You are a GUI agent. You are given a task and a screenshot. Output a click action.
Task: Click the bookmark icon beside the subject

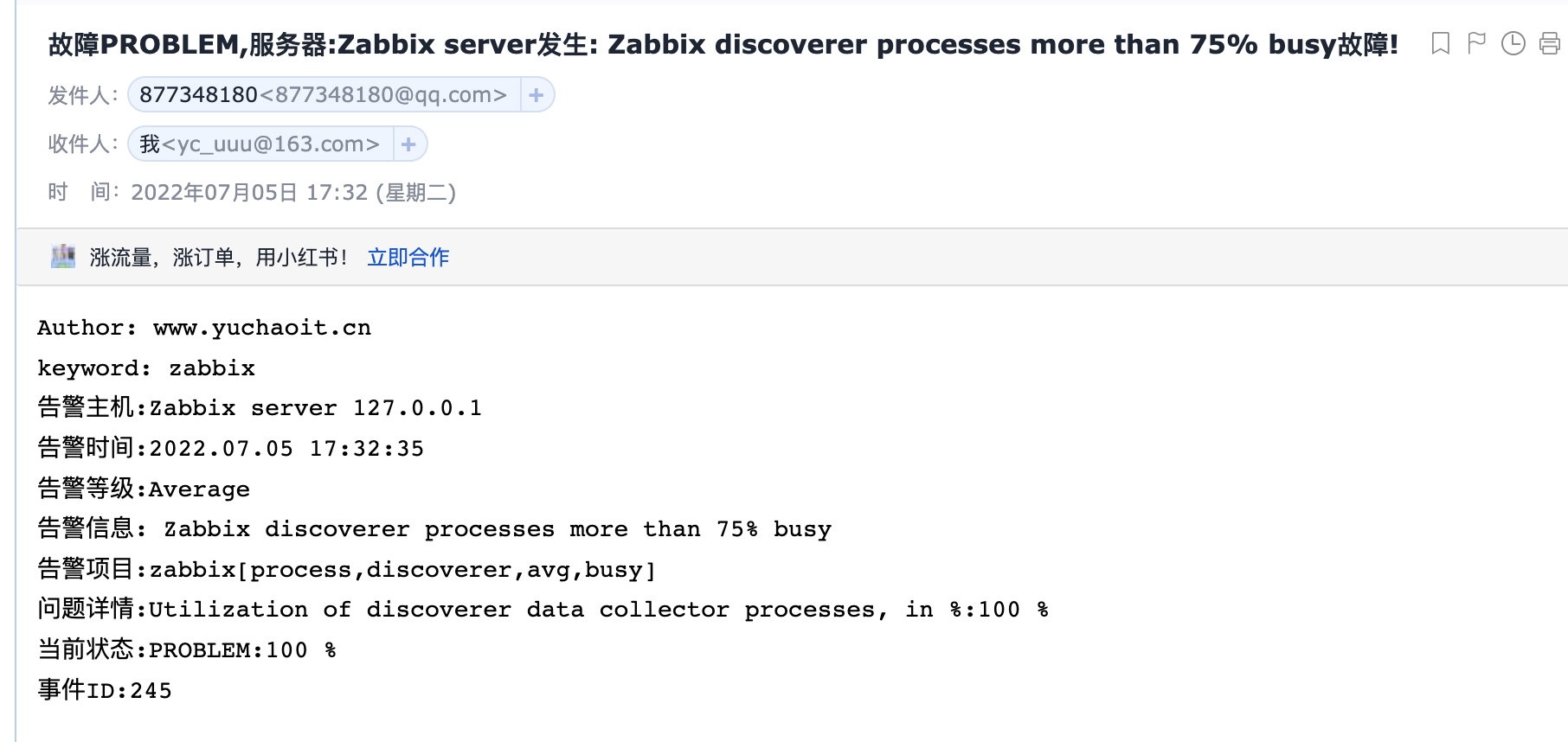[1440, 43]
